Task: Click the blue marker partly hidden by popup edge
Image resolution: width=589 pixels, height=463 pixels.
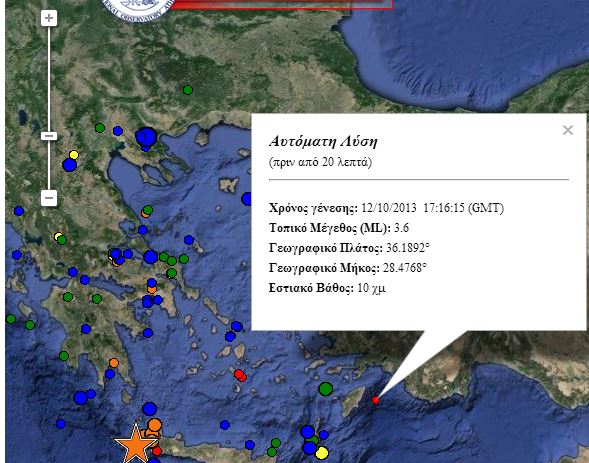Action: click(246, 198)
